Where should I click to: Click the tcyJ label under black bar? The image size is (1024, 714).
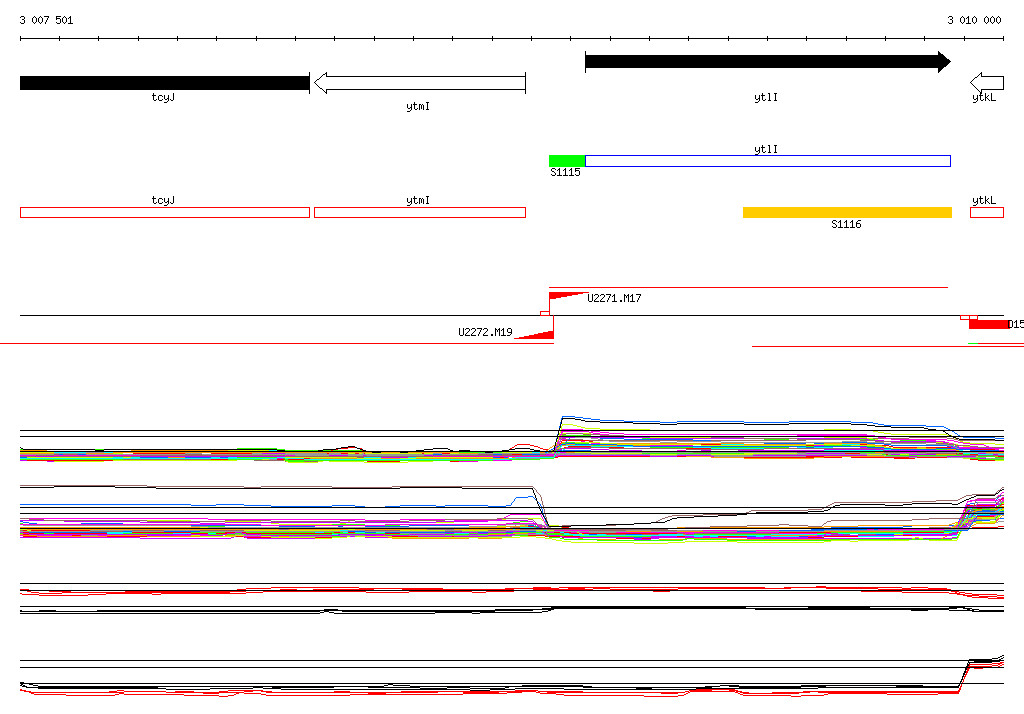coord(163,97)
